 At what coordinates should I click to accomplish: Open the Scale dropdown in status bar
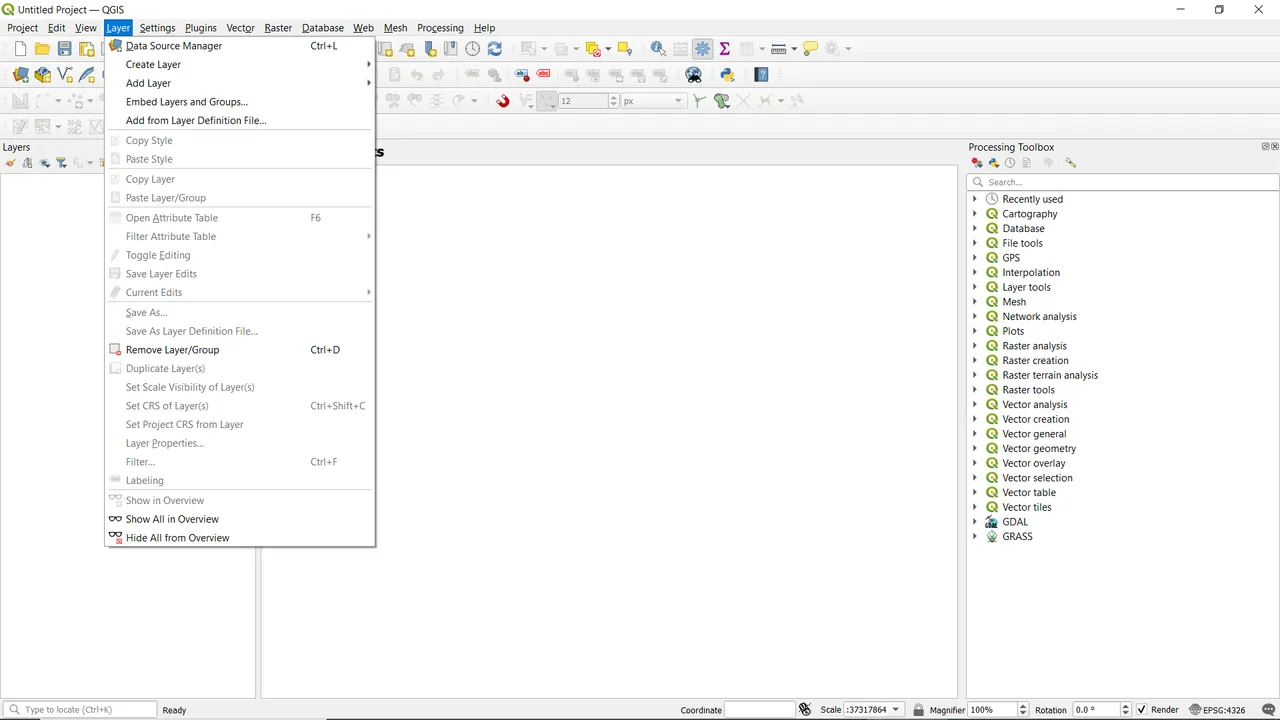(x=895, y=710)
